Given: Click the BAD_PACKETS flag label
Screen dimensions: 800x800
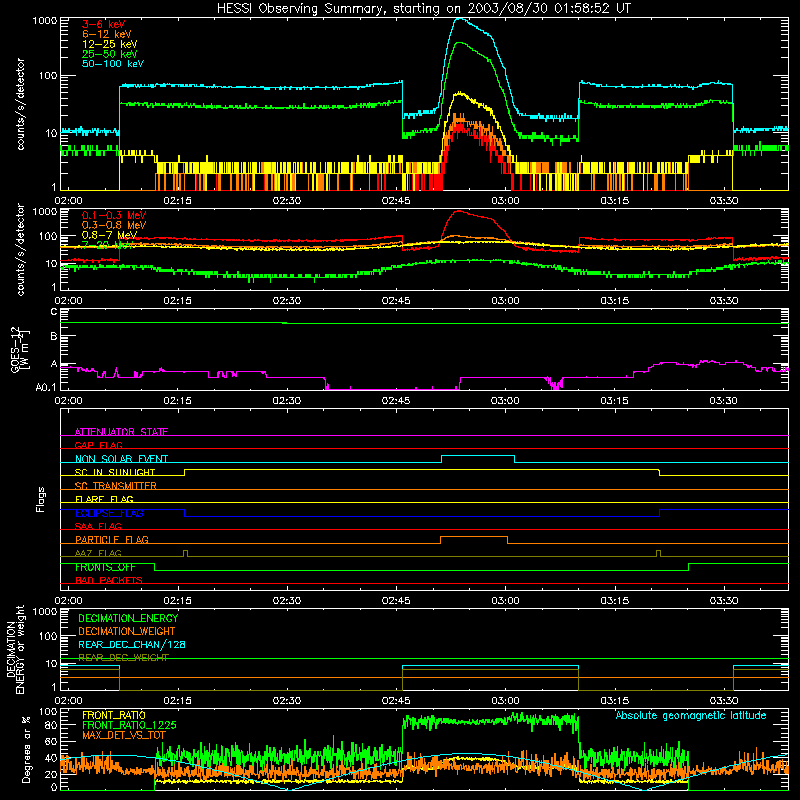Looking at the screenshot, I should click(x=109, y=580).
